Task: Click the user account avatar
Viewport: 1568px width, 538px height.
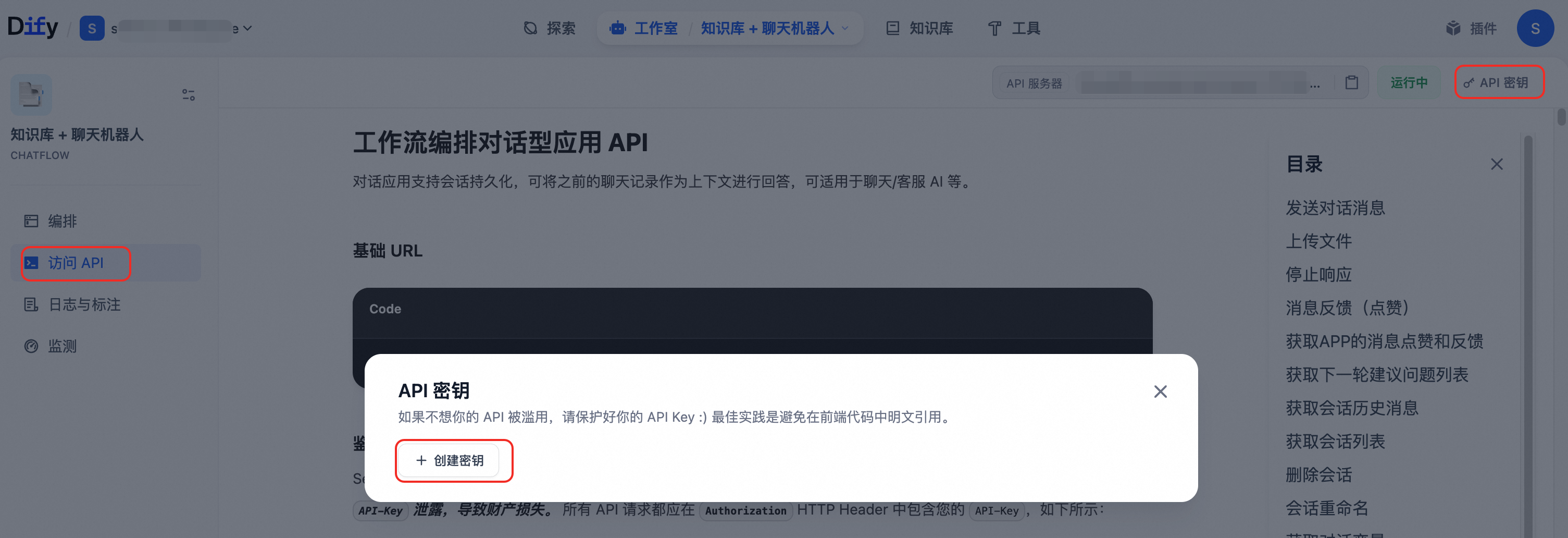Action: tap(1535, 28)
